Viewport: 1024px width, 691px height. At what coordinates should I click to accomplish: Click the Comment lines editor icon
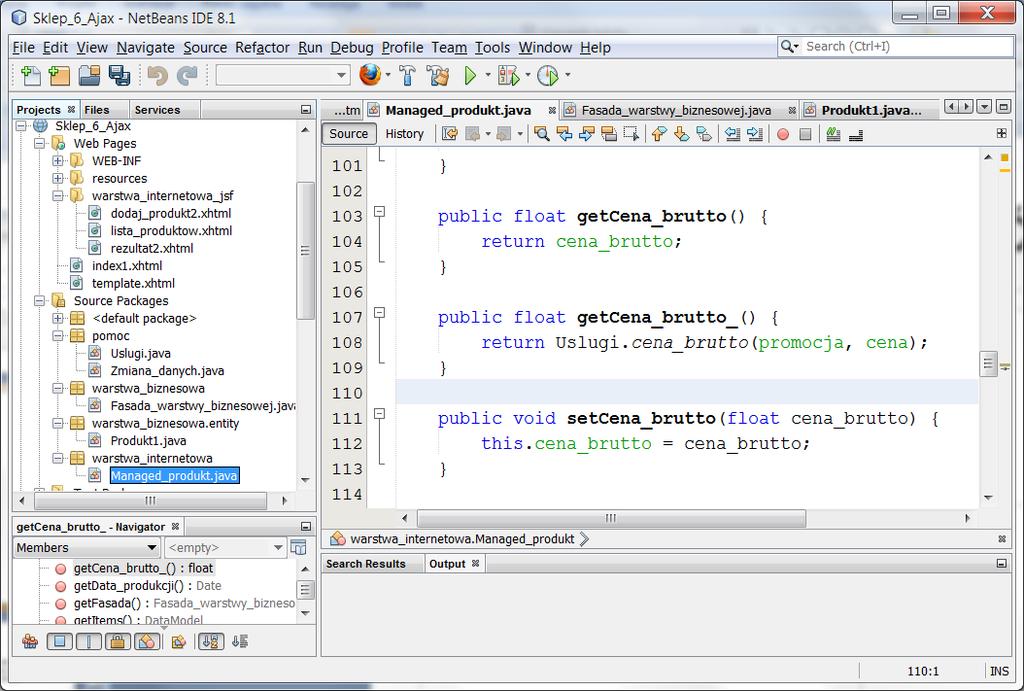click(833, 134)
